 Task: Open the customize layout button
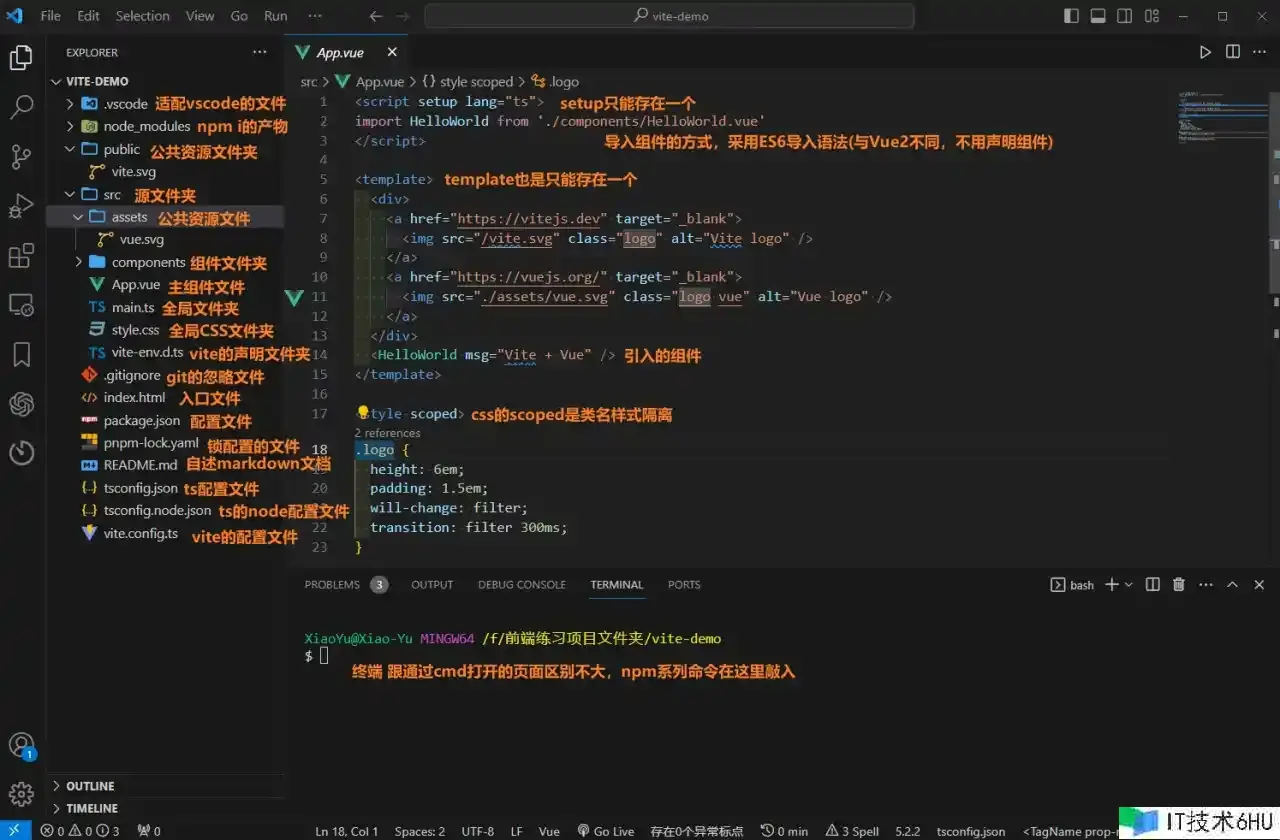click(1152, 16)
